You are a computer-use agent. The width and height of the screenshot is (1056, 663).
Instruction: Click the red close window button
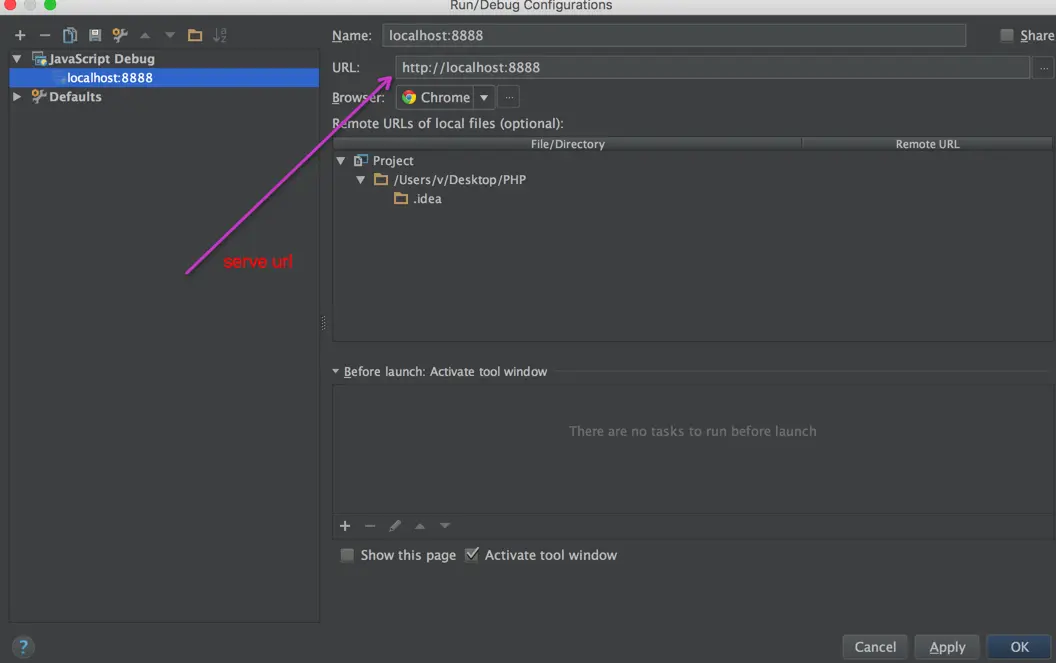(9, 4)
